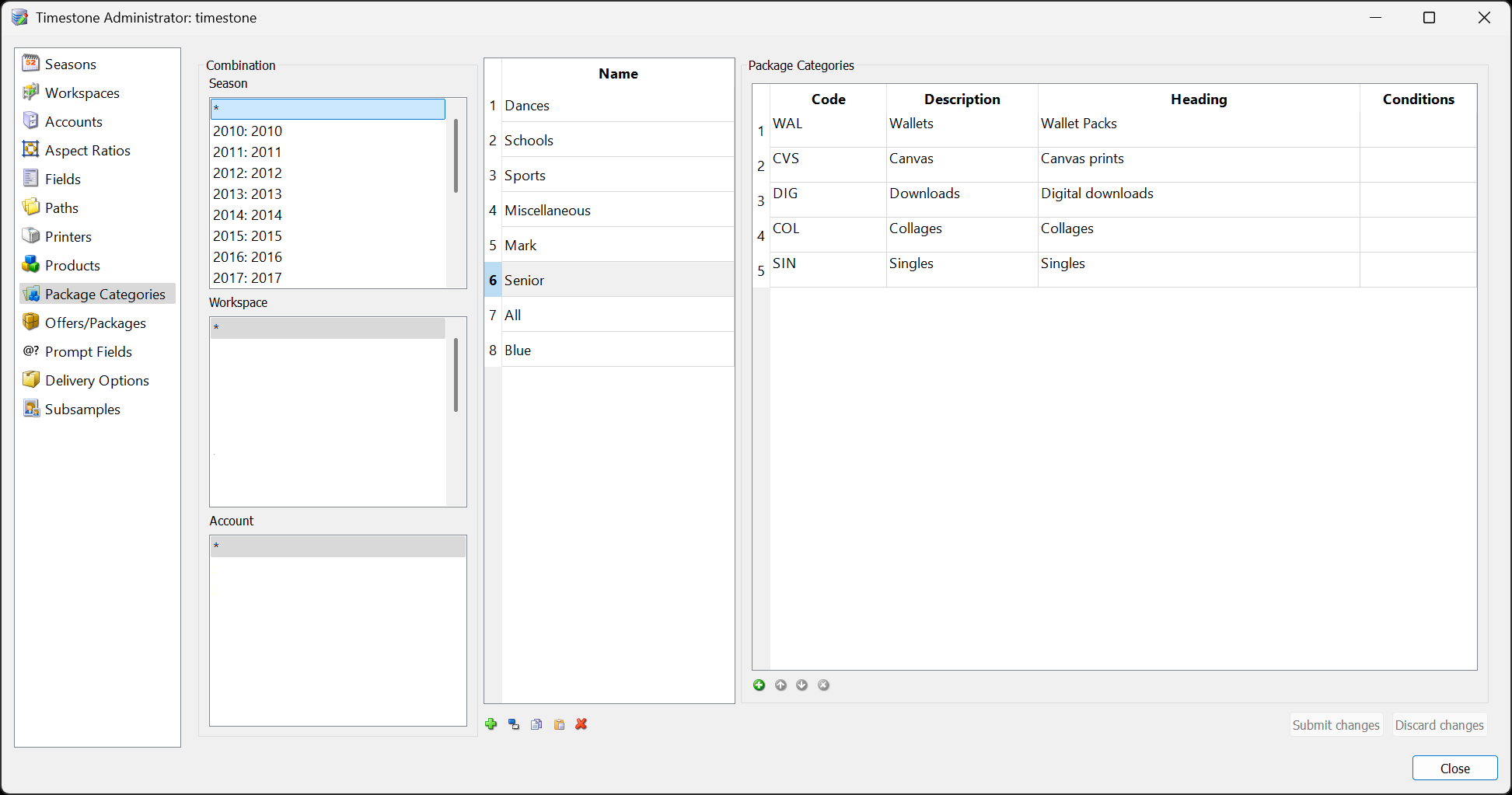Click the DIG code cell
The width and height of the screenshot is (1512, 795).
tap(828, 200)
